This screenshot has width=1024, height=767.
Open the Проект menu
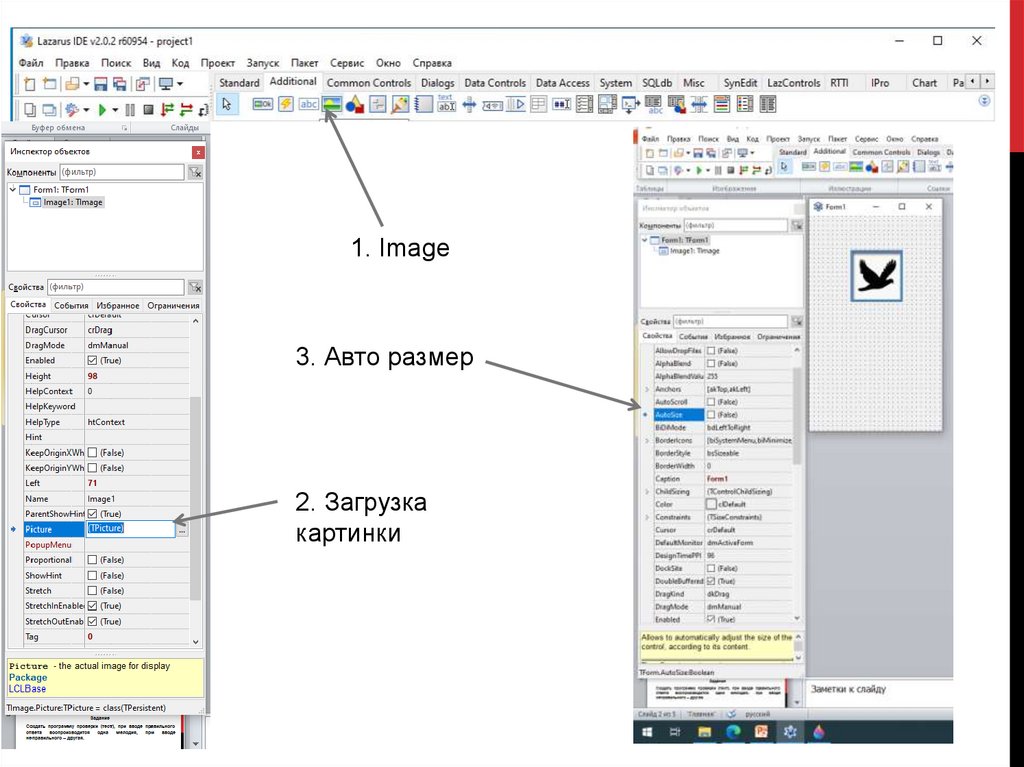(x=217, y=63)
